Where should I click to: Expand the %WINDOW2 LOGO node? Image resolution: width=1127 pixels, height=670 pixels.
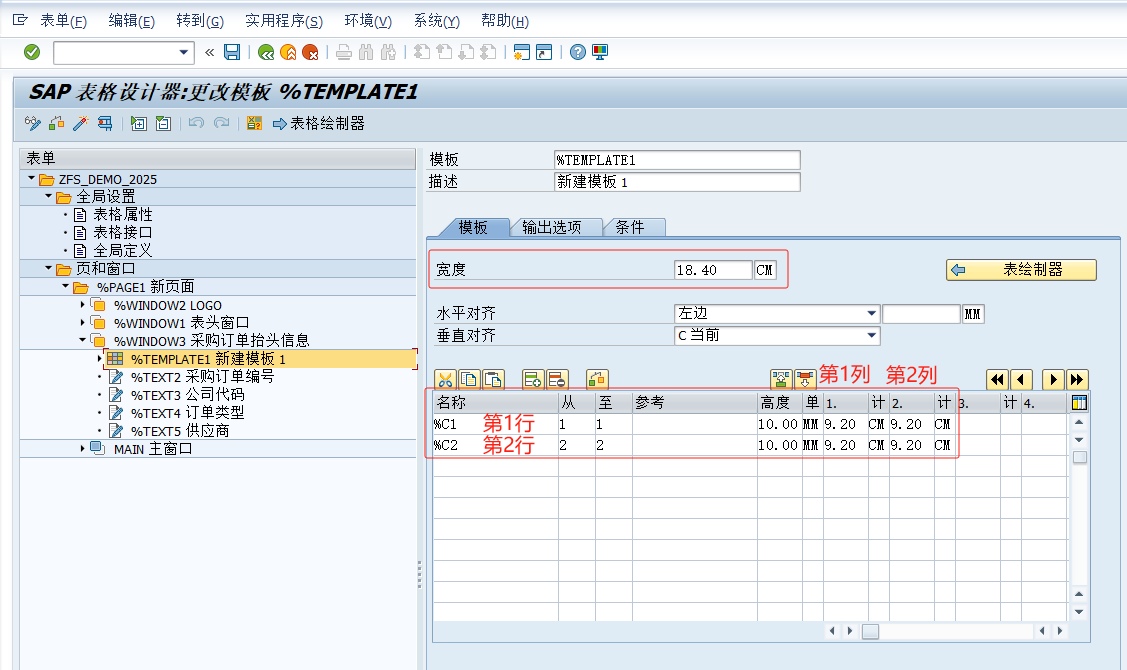pos(83,305)
